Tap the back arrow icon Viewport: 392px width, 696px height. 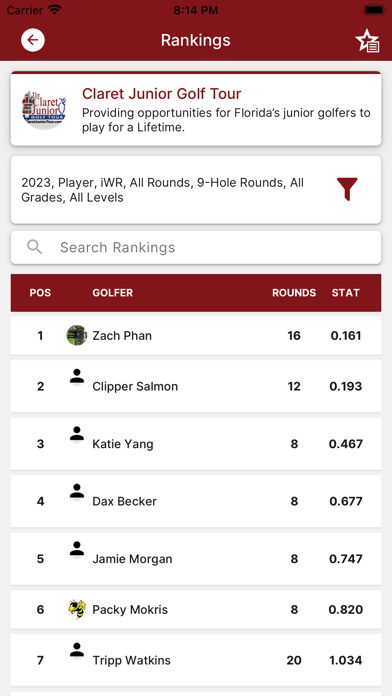pos(33,40)
